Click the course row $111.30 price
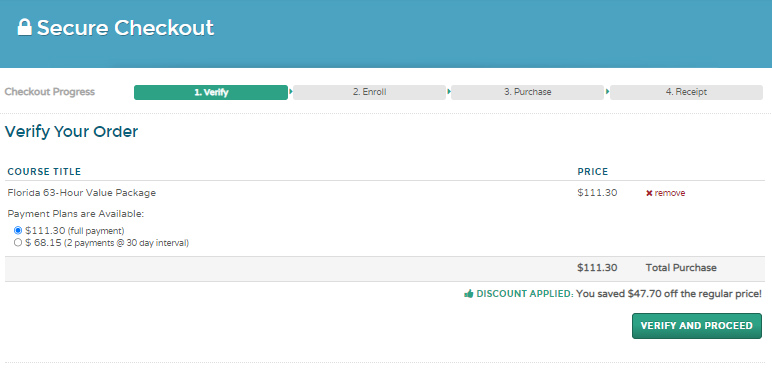The width and height of the screenshot is (772, 376). coord(597,193)
